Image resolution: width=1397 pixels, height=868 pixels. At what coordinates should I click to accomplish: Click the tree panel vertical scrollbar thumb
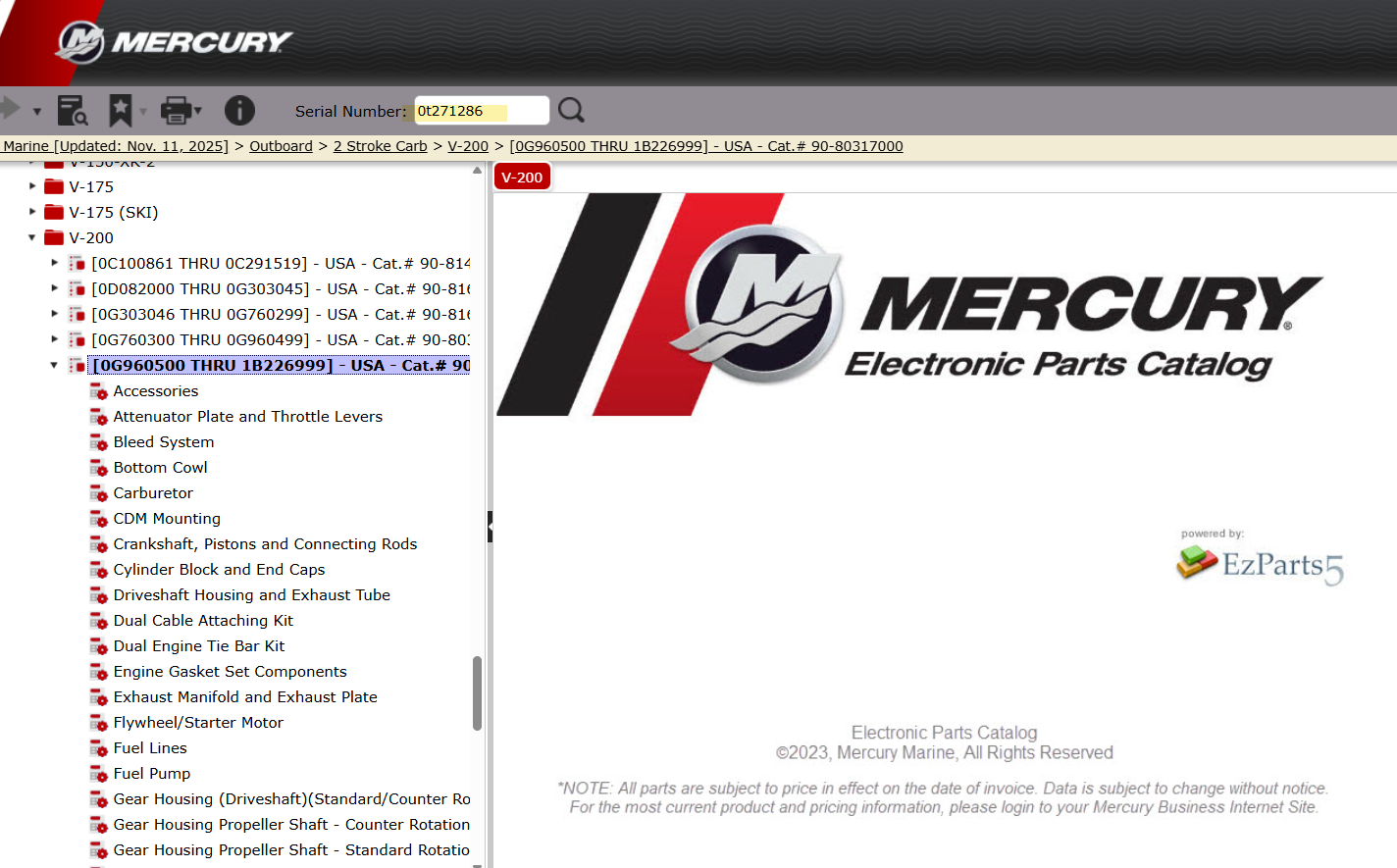pos(478,693)
